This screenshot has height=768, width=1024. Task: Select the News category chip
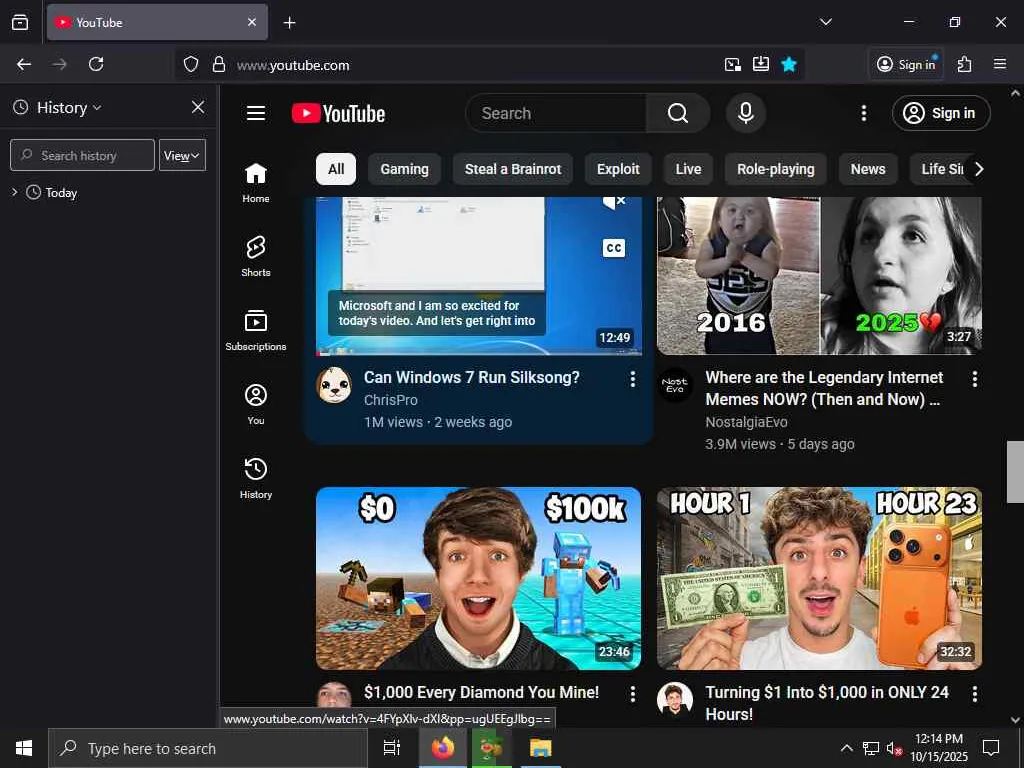[868, 169]
